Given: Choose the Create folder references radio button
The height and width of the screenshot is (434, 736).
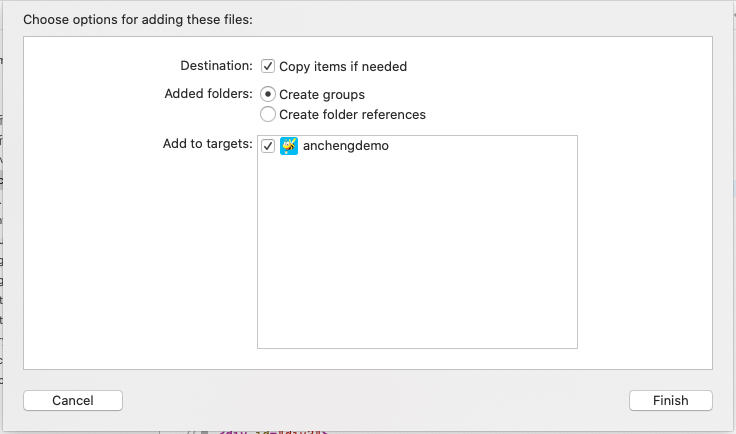Looking at the screenshot, I should 268,114.
